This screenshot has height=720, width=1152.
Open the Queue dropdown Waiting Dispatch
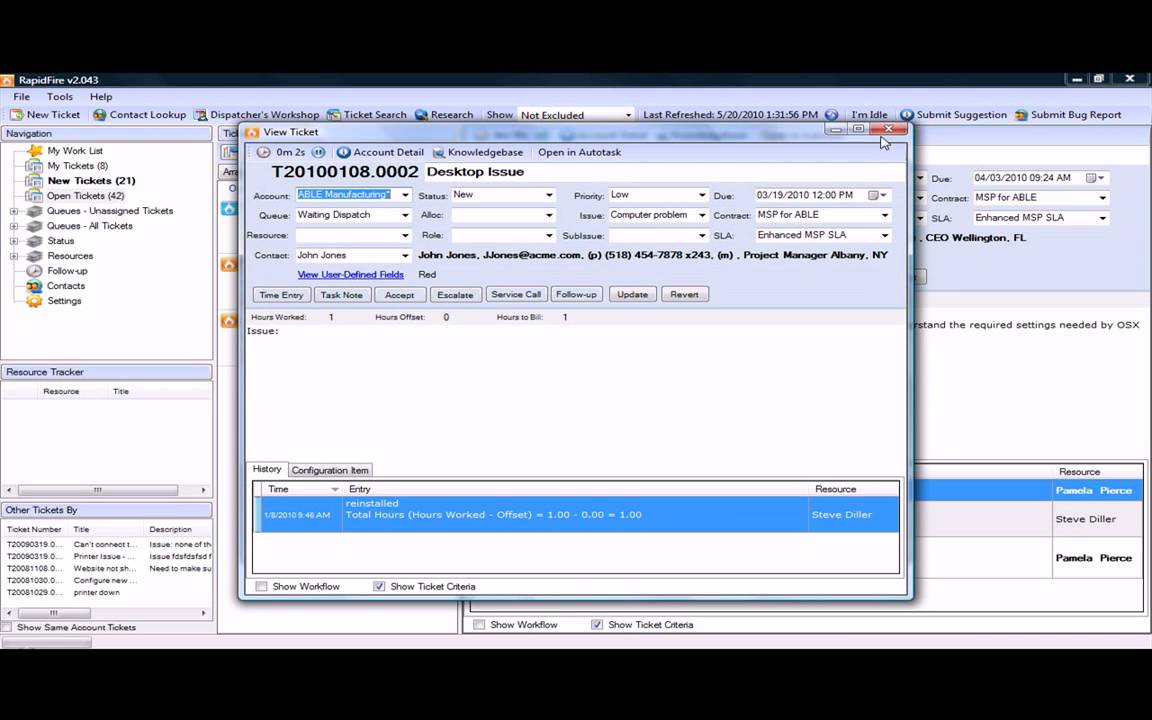pos(405,215)
